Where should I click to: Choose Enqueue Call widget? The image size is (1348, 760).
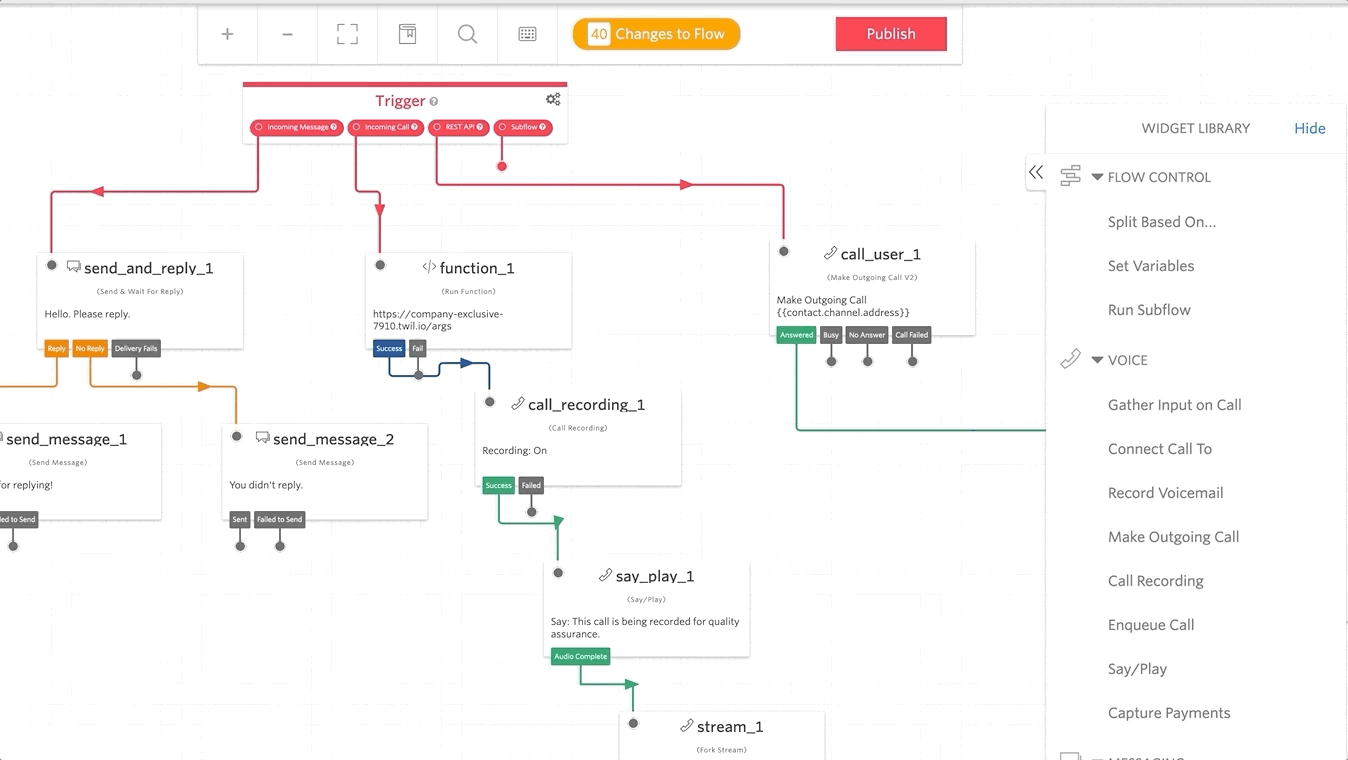[x=1151, y=625]
